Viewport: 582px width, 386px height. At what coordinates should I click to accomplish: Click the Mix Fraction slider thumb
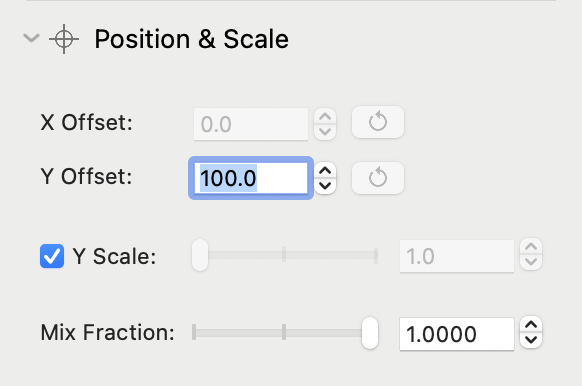[x=370, y=333]
